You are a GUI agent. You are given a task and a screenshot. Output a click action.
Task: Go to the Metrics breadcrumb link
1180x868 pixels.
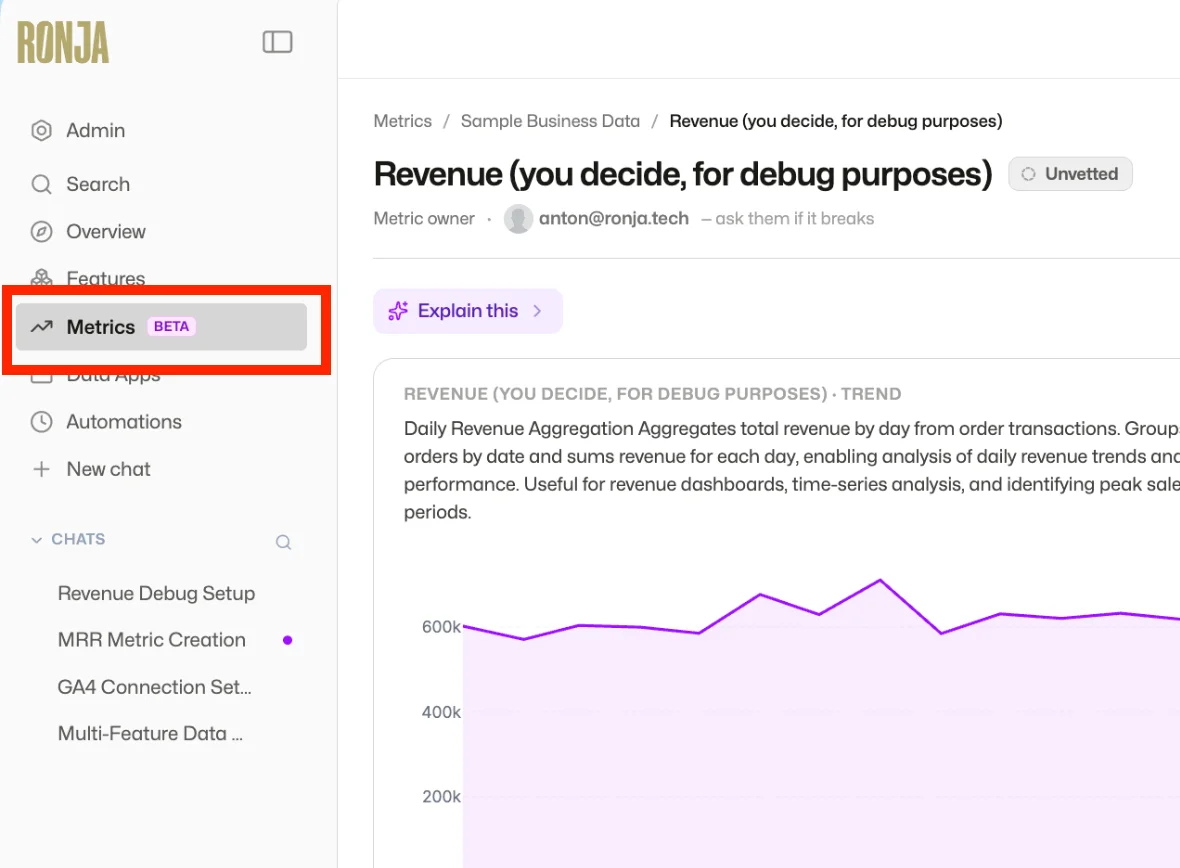[x=403, y=121]
